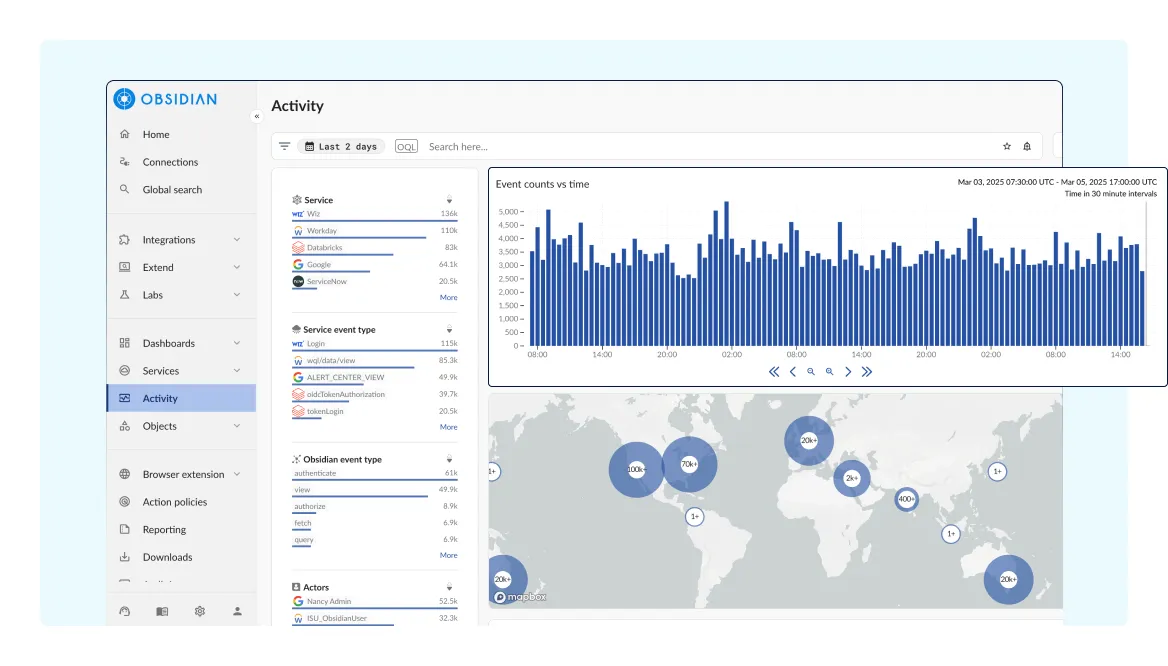Click the Obsidian logo
Image resolution: width=1168 pixels, height=666 pixels.
pos(165,99)
